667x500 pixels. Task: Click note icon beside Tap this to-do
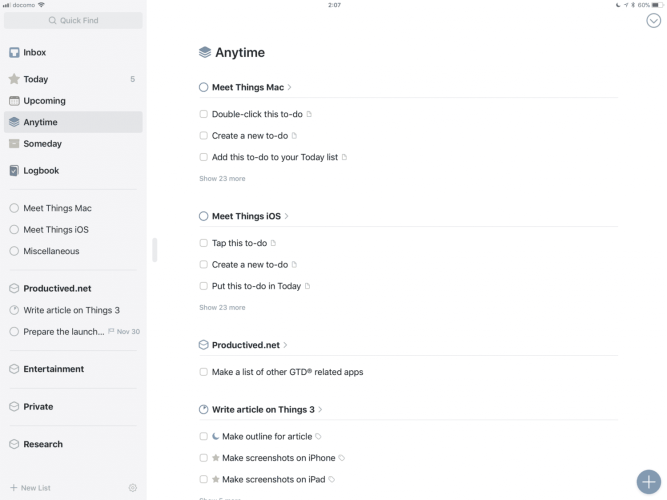(x=274, y=243)
